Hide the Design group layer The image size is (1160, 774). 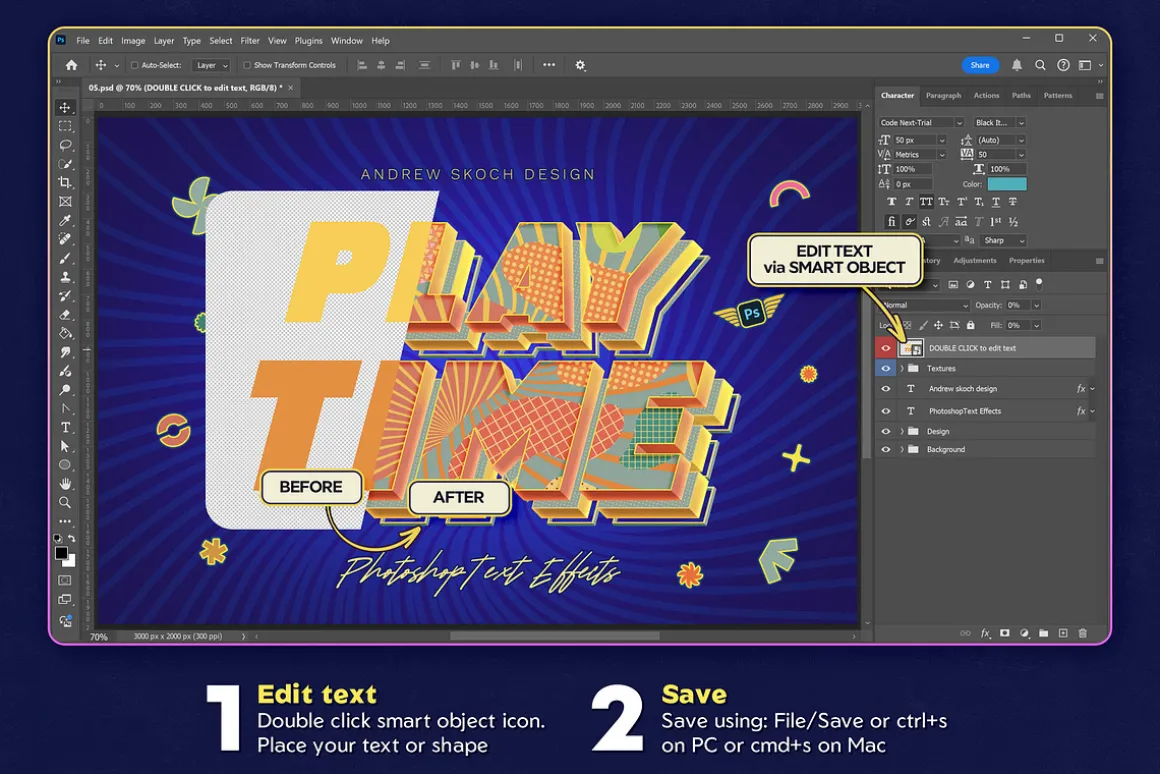coord(886,431)
